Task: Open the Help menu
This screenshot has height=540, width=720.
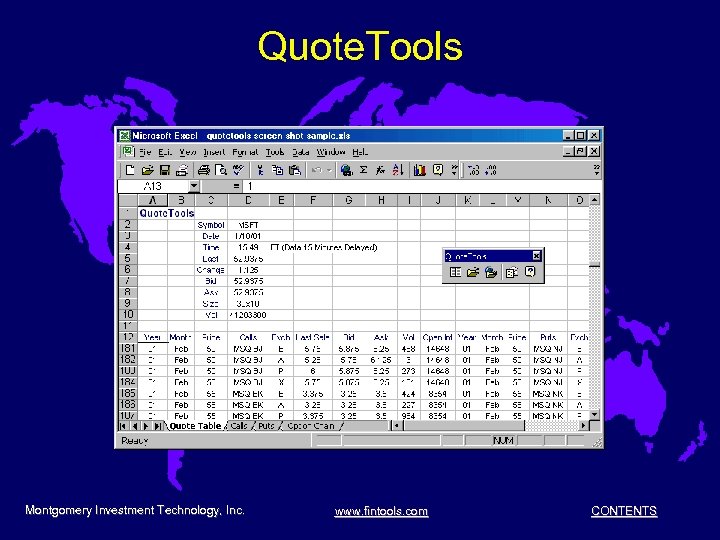Action: pyautogui.click(x=360, y=152)
